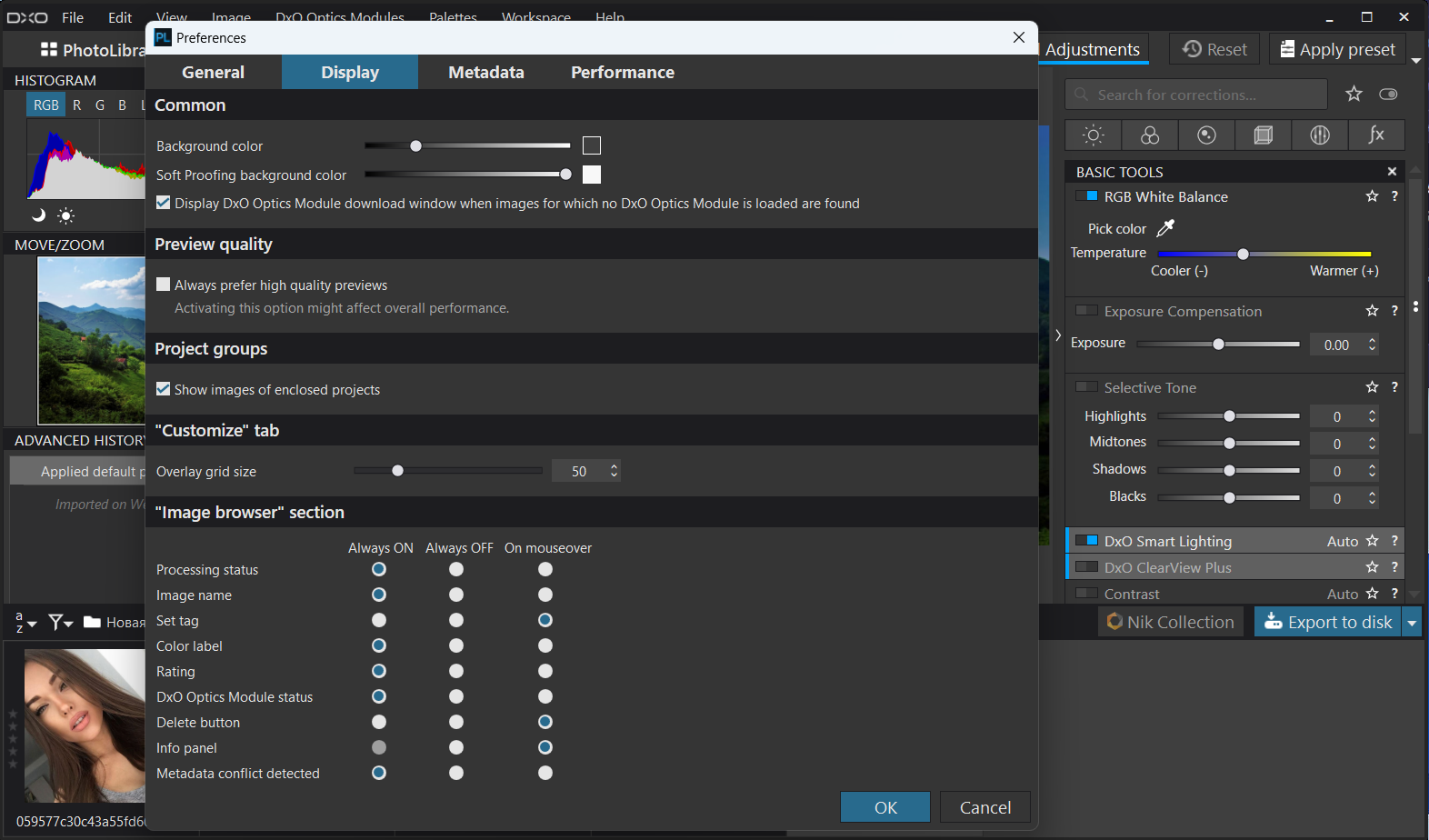Click the Cancel button in Preferences

tap(985, 807)
